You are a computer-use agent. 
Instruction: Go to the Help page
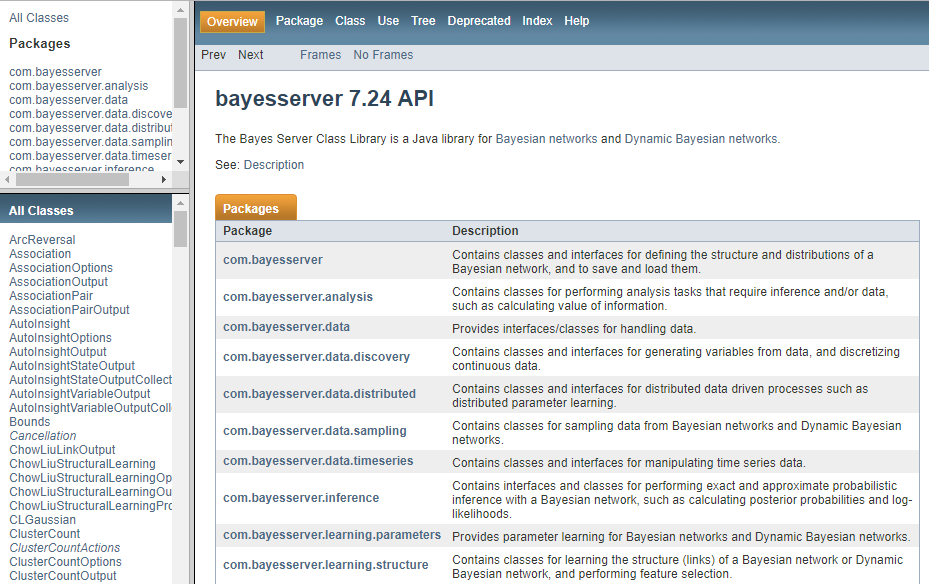[576, 20]
